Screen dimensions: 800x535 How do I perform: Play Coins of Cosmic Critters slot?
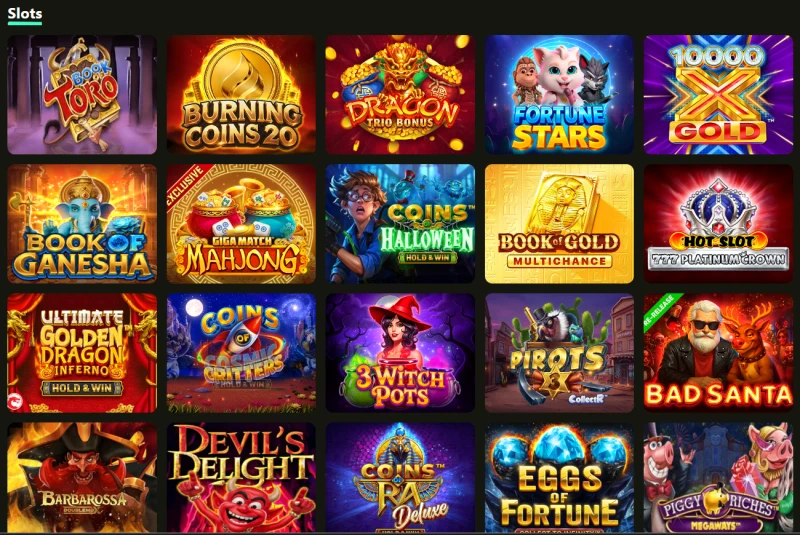[x=241, y=353]
